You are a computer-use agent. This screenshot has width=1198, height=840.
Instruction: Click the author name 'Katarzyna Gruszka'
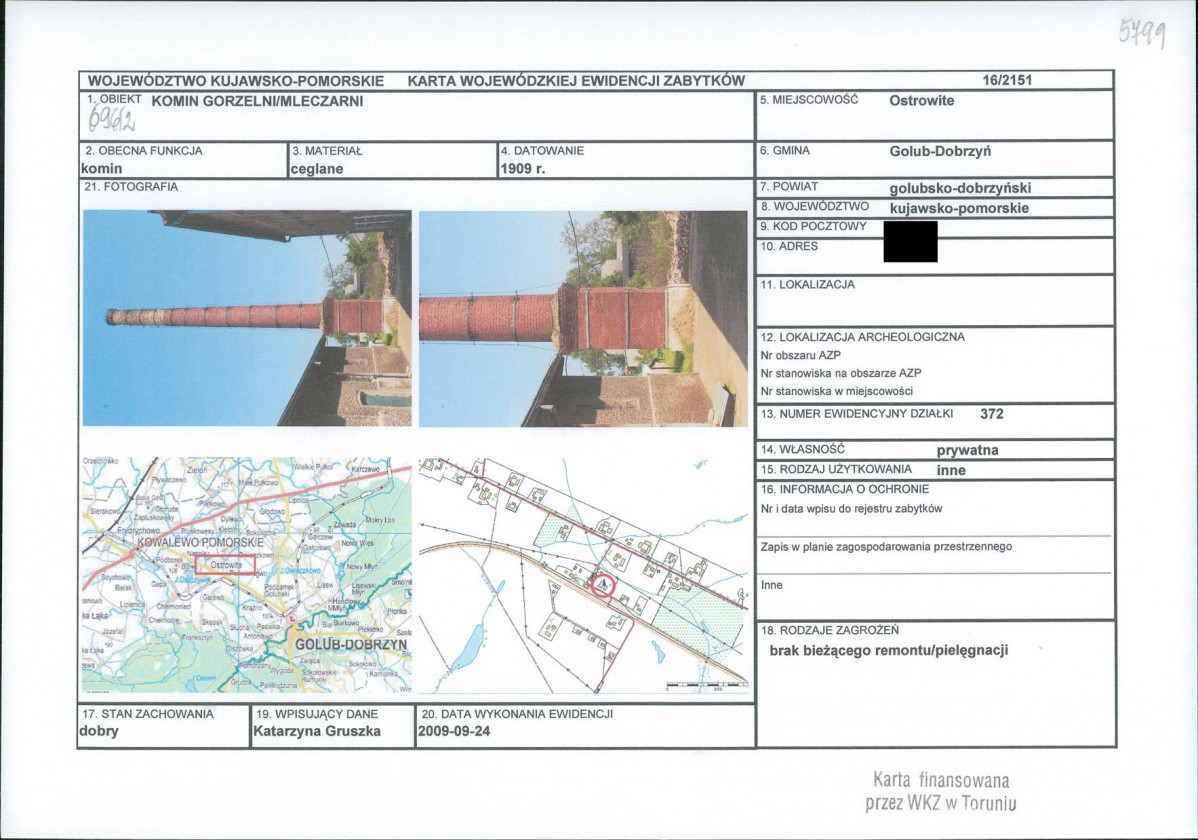point(317,731)
